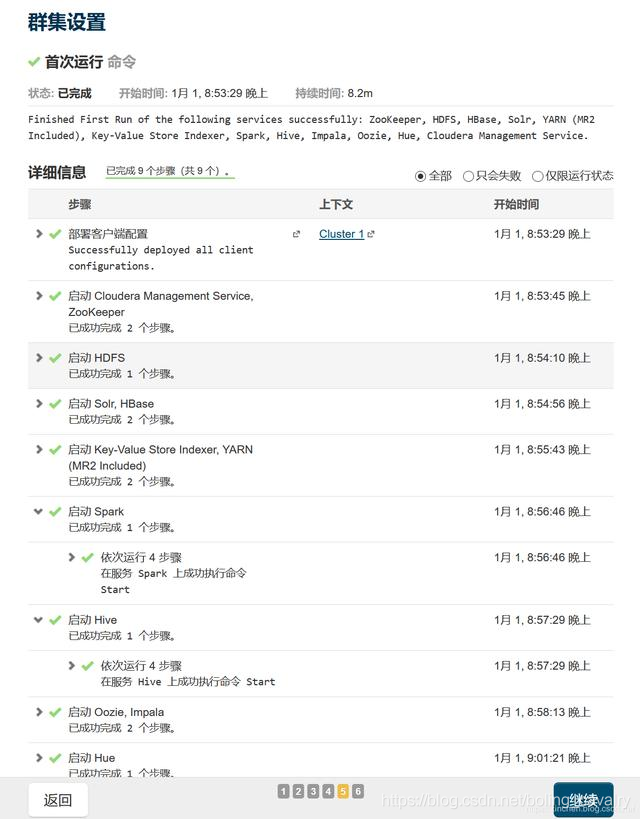Open the Cluster 1 link
Viewport: 640px width, 819px height.
pos(342,234)
